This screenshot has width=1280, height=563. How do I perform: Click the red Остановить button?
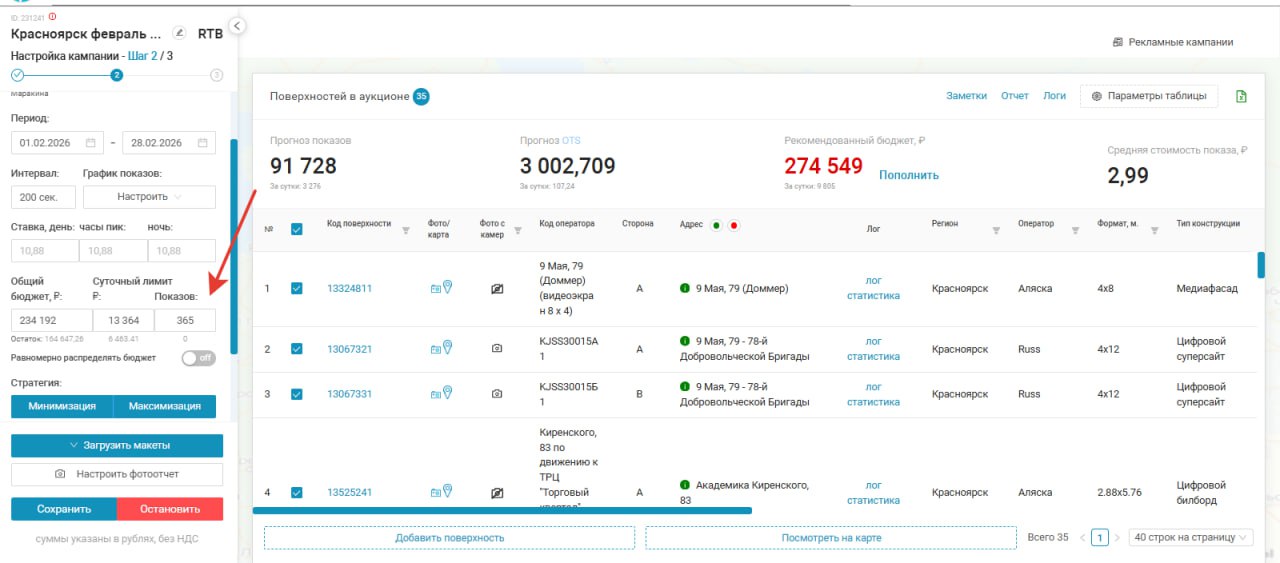(x=170, y=509)
